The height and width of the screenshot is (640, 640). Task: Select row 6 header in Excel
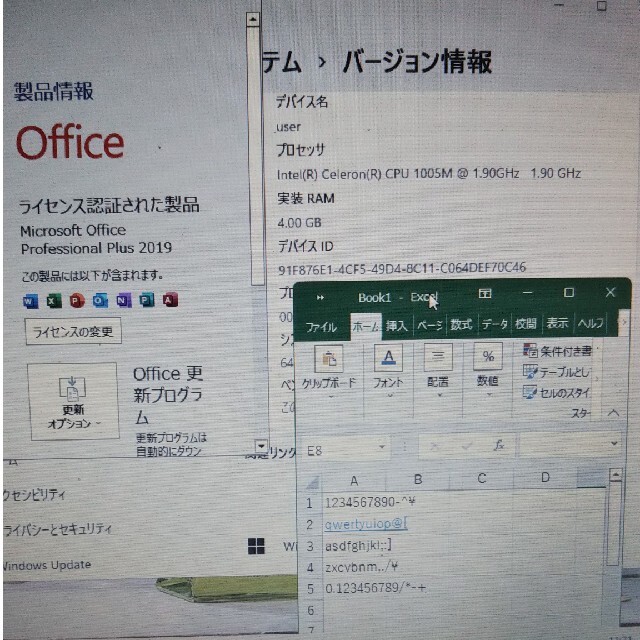(311, 611)
